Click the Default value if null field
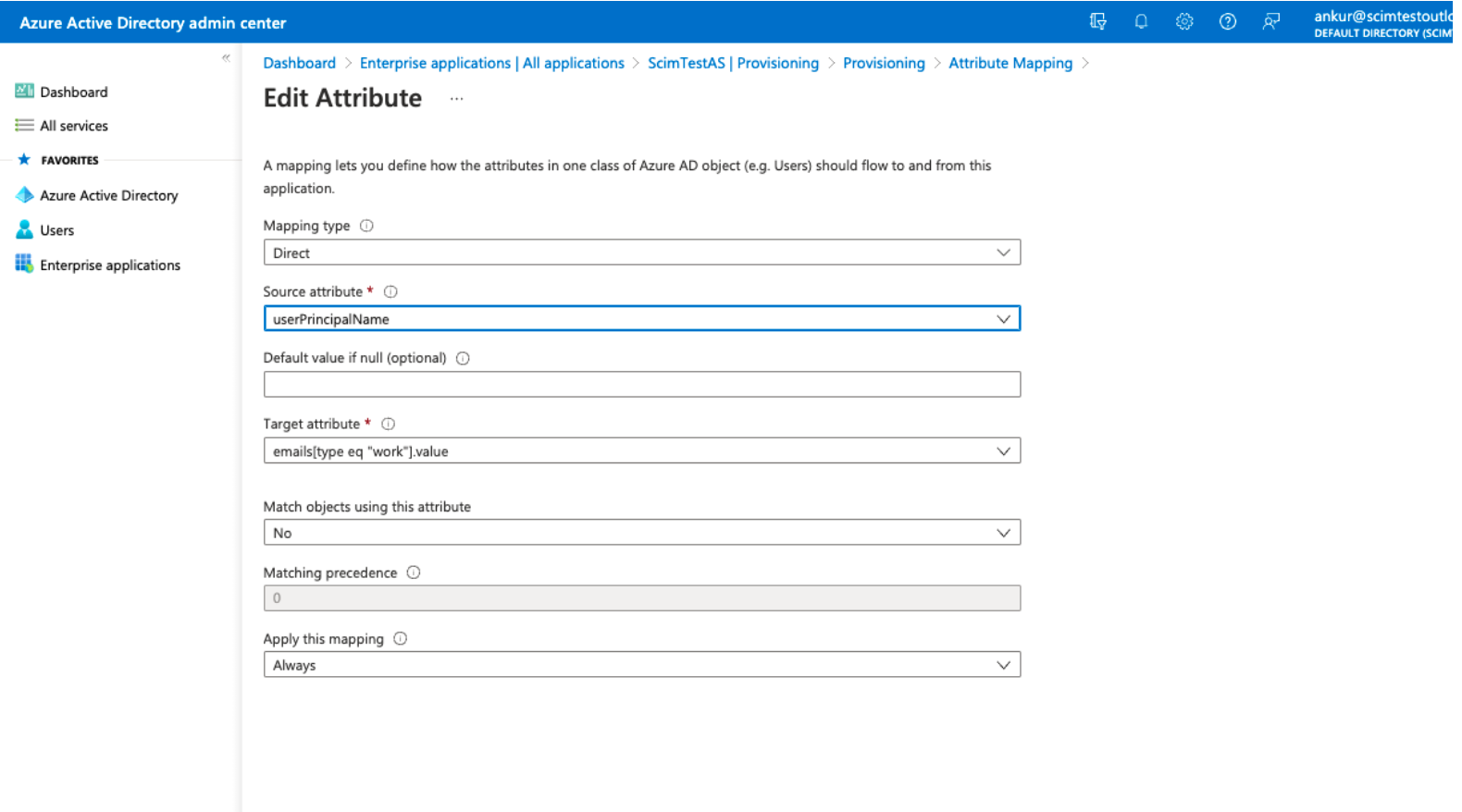The width and height of the screenshot is (1462, 812). [641, 385]
